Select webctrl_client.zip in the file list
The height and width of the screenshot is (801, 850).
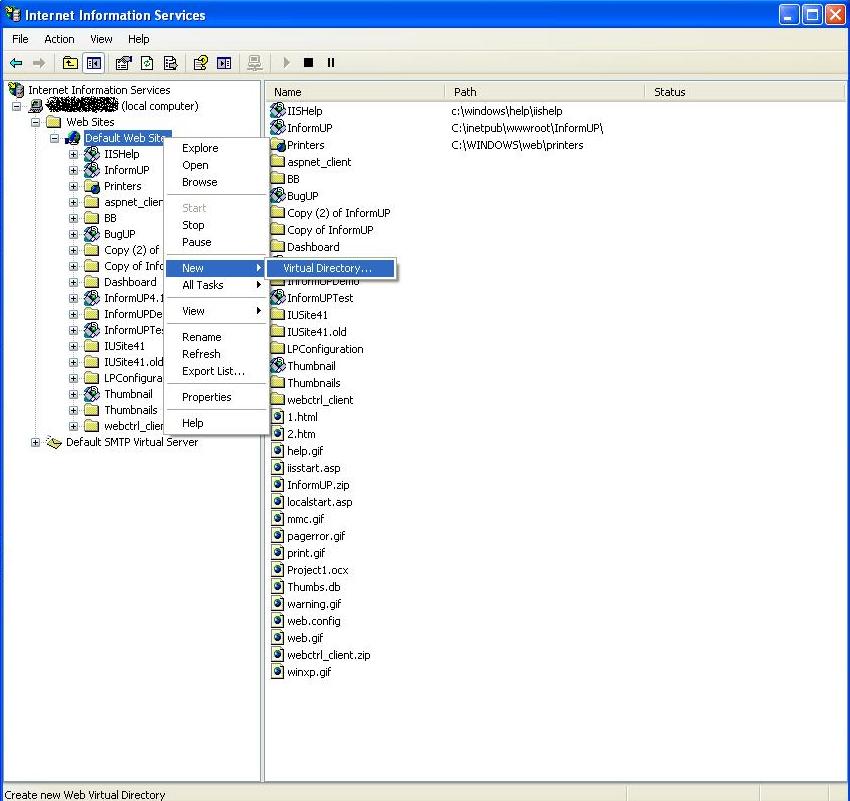[x=329, y=655]
